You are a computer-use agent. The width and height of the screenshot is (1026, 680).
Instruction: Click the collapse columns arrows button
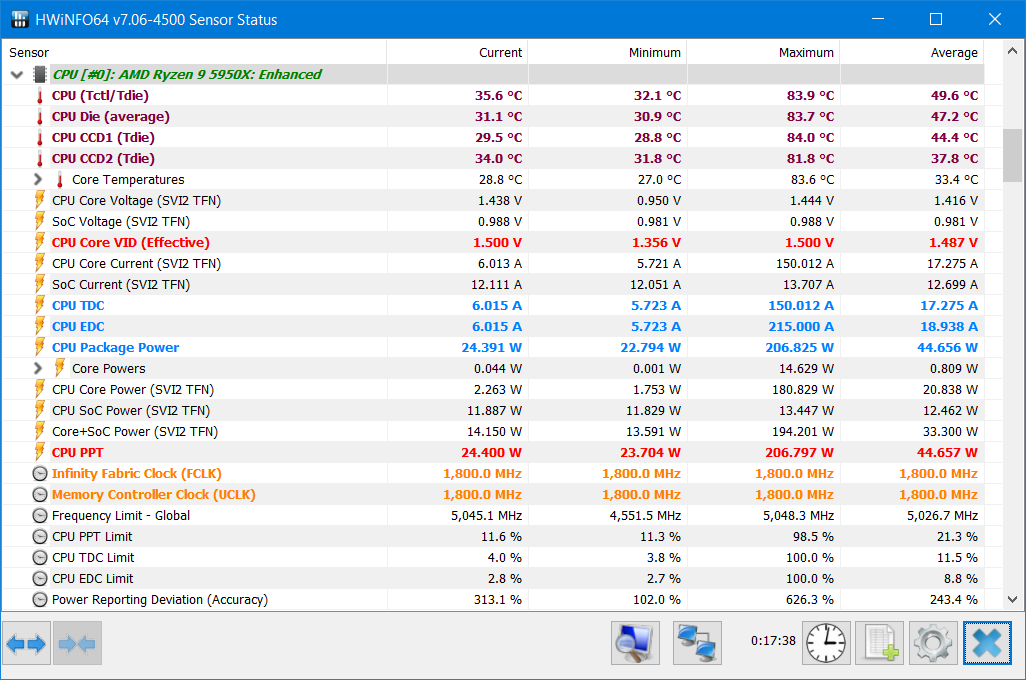pos(77,643)
